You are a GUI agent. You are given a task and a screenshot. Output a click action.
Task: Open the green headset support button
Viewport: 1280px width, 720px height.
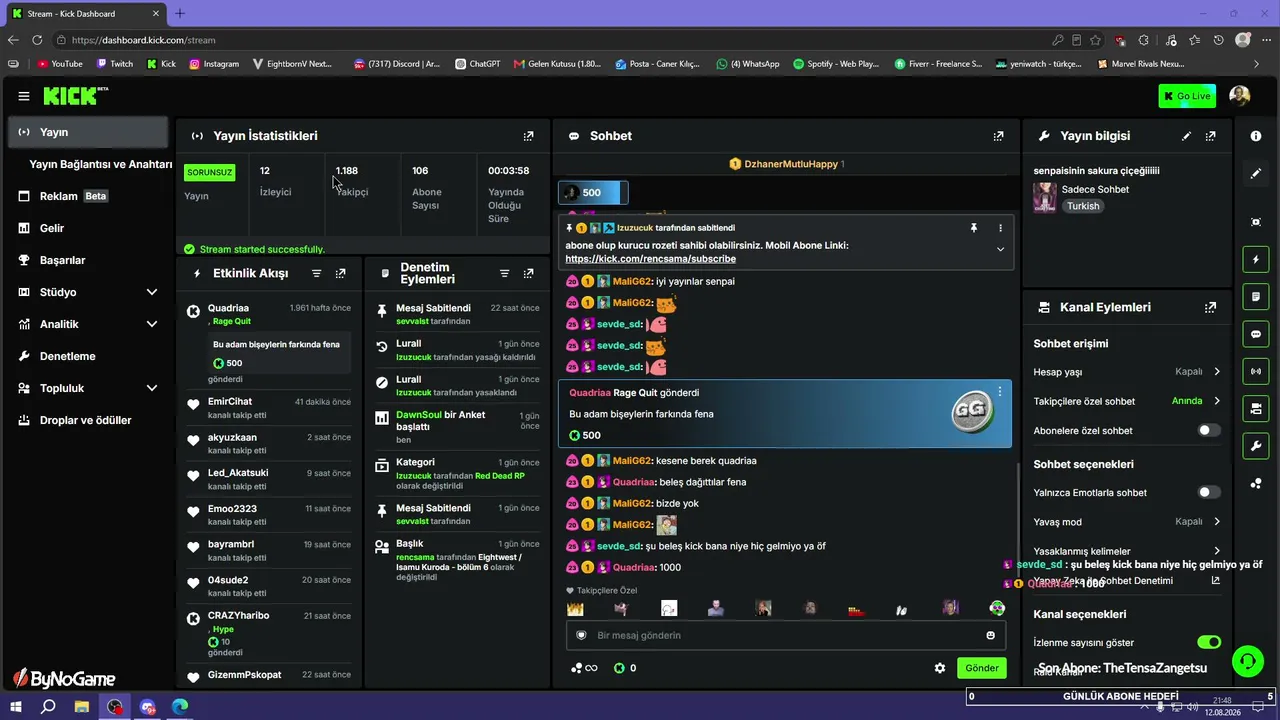coord(1247,661)
